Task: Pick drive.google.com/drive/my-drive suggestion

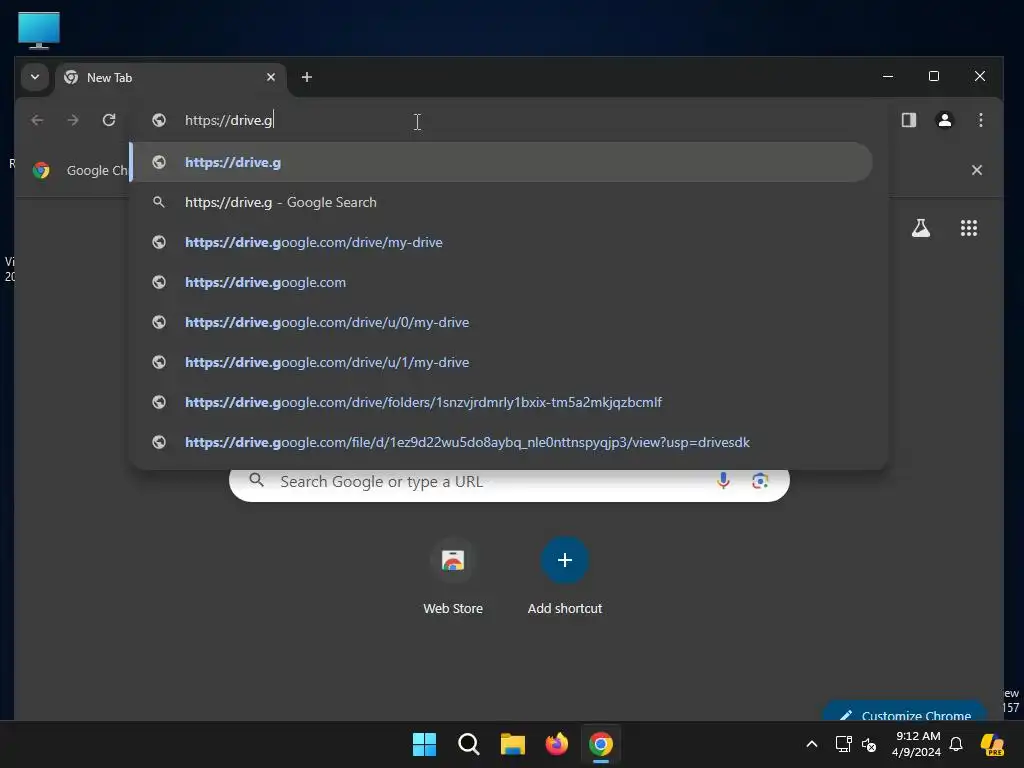Action: (502, 242)
